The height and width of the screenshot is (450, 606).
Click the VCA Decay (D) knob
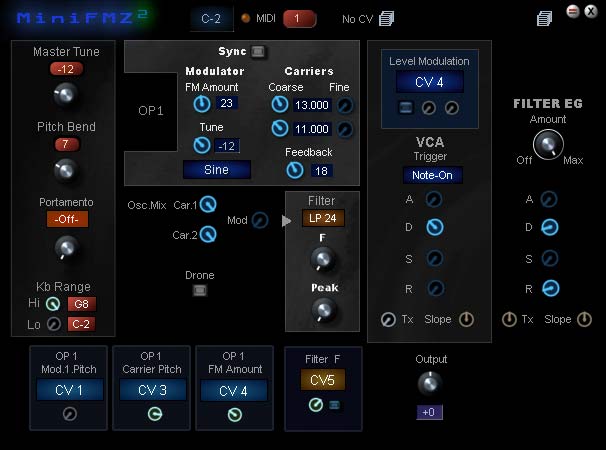435,227
